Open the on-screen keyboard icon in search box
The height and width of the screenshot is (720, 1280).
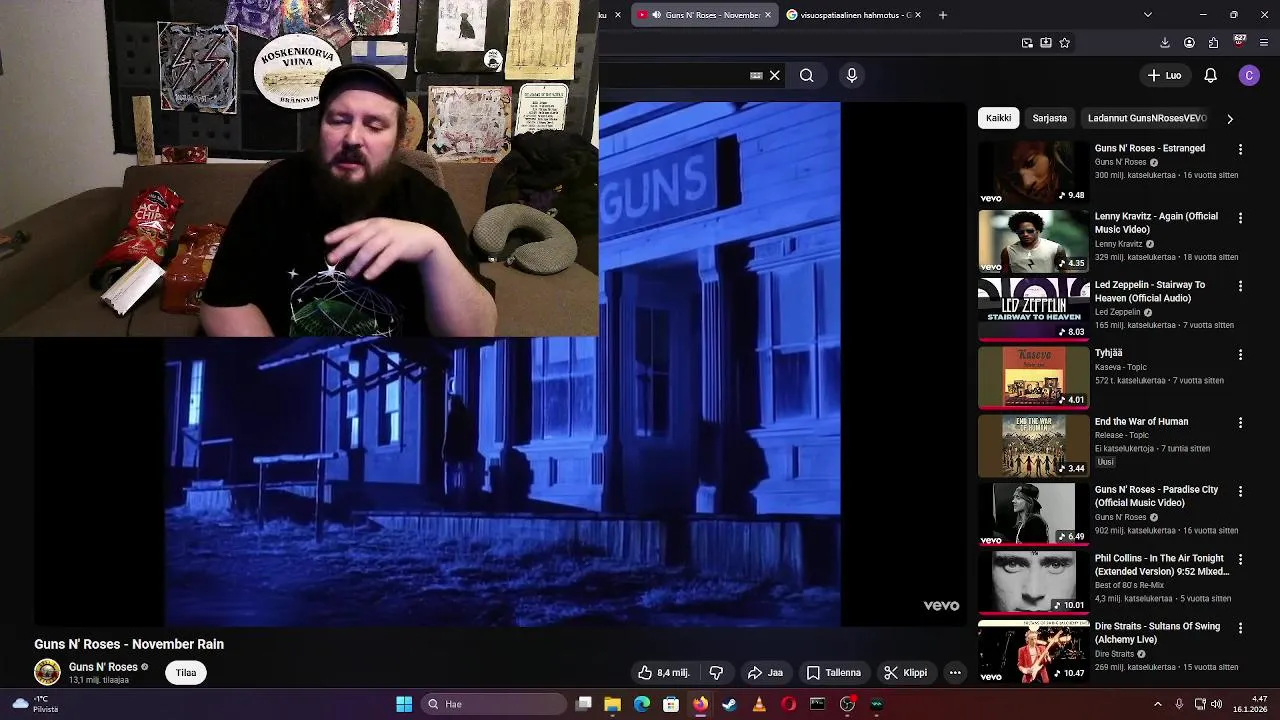pyautogui.click(x=756, y=75)
